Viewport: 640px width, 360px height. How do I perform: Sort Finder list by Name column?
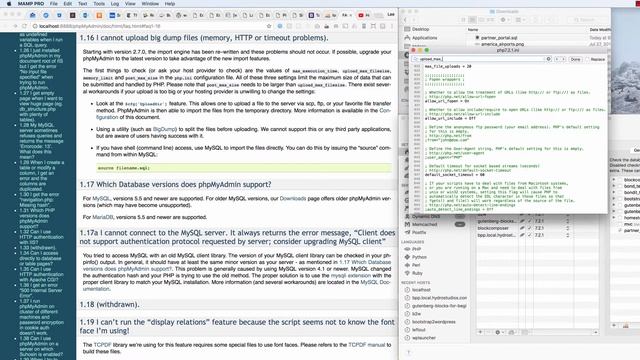click(473, 30)
